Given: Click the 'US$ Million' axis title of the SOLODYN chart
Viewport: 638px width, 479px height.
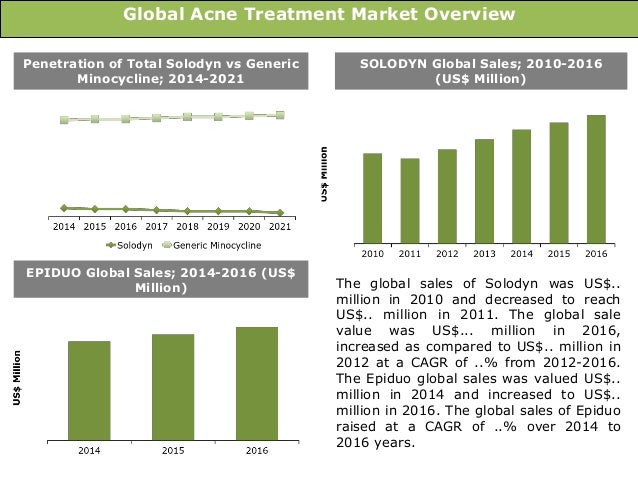Looking at the screenshot, I should point(324,174).
